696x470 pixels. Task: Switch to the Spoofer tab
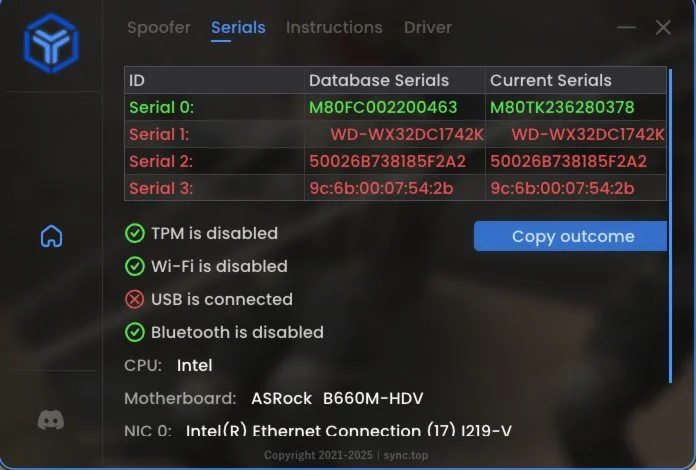(159, 28)
